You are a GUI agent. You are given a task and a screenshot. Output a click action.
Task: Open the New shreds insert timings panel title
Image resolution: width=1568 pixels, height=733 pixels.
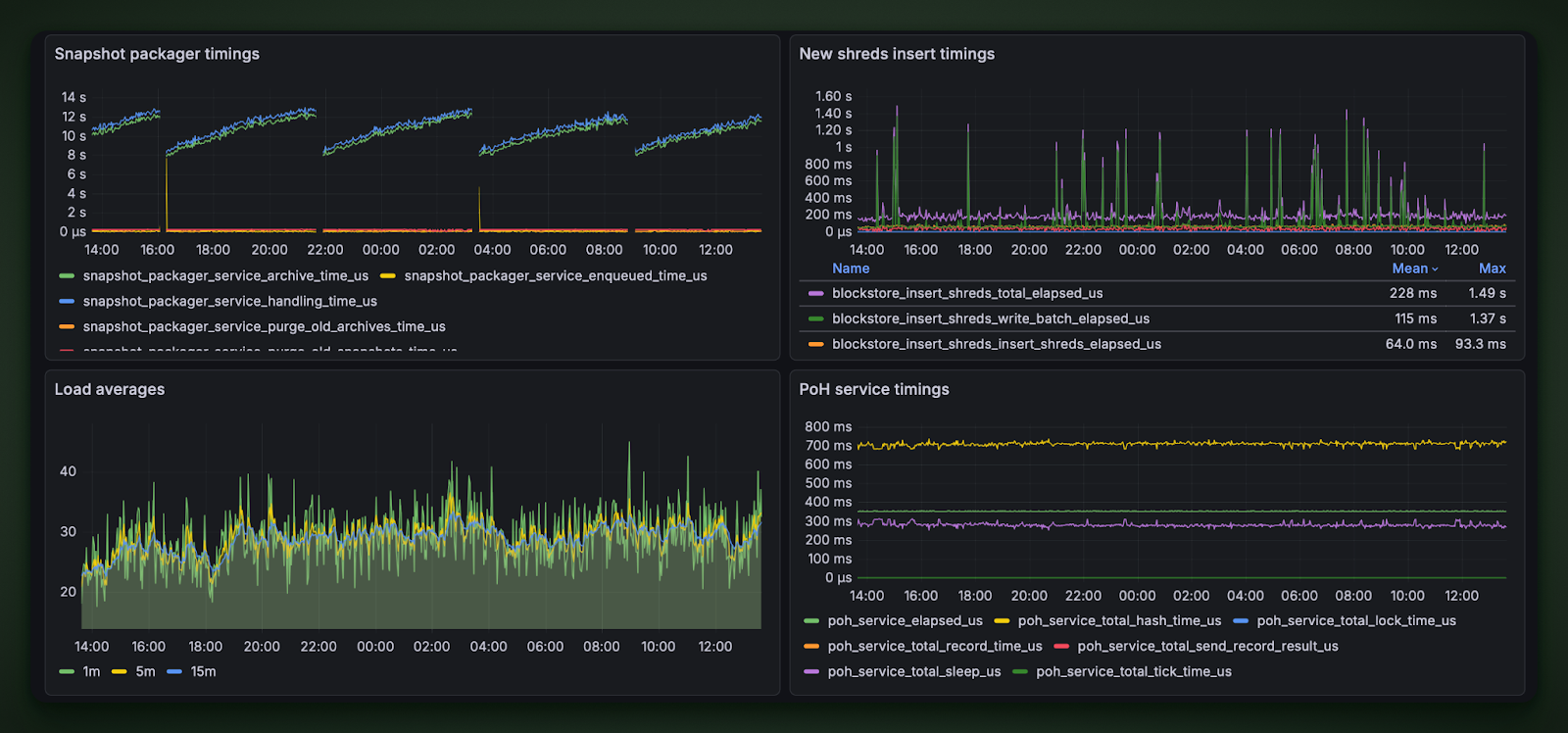(x=897, y=54)
